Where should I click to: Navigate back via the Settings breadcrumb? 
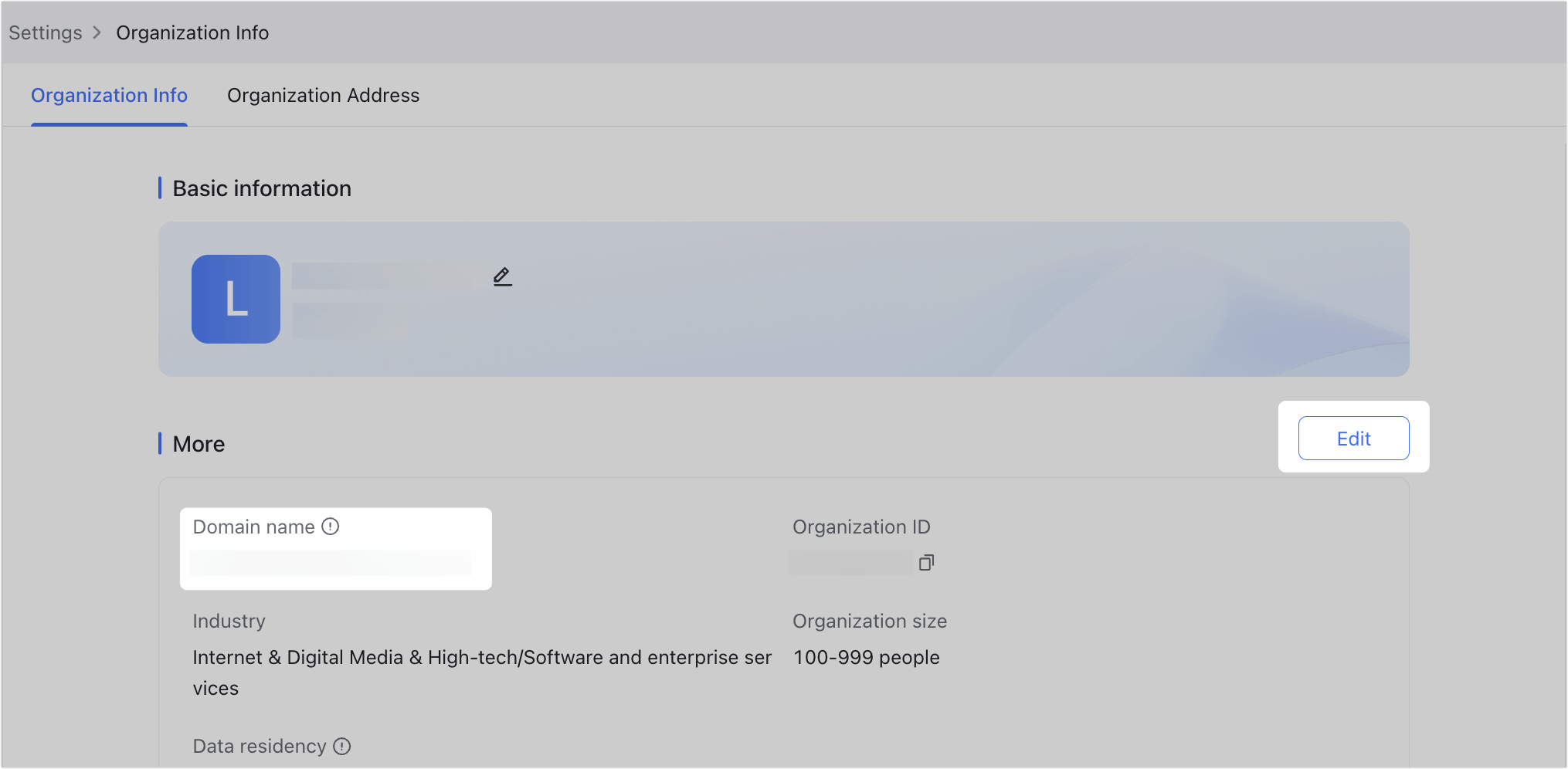pyautogui.click(x=45, y=32)
